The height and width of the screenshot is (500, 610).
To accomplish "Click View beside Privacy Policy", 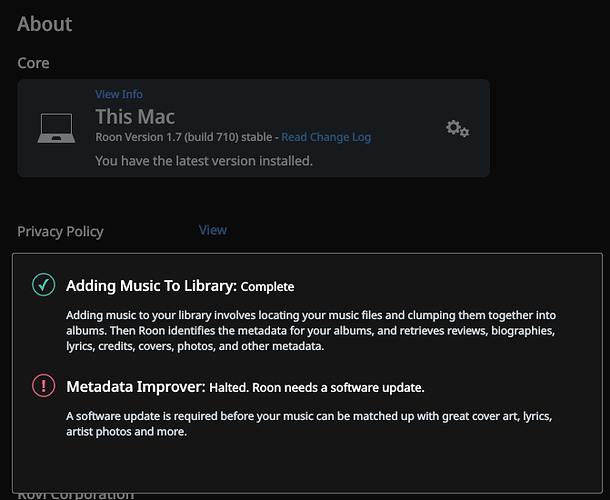I will [x=212, y=230].
